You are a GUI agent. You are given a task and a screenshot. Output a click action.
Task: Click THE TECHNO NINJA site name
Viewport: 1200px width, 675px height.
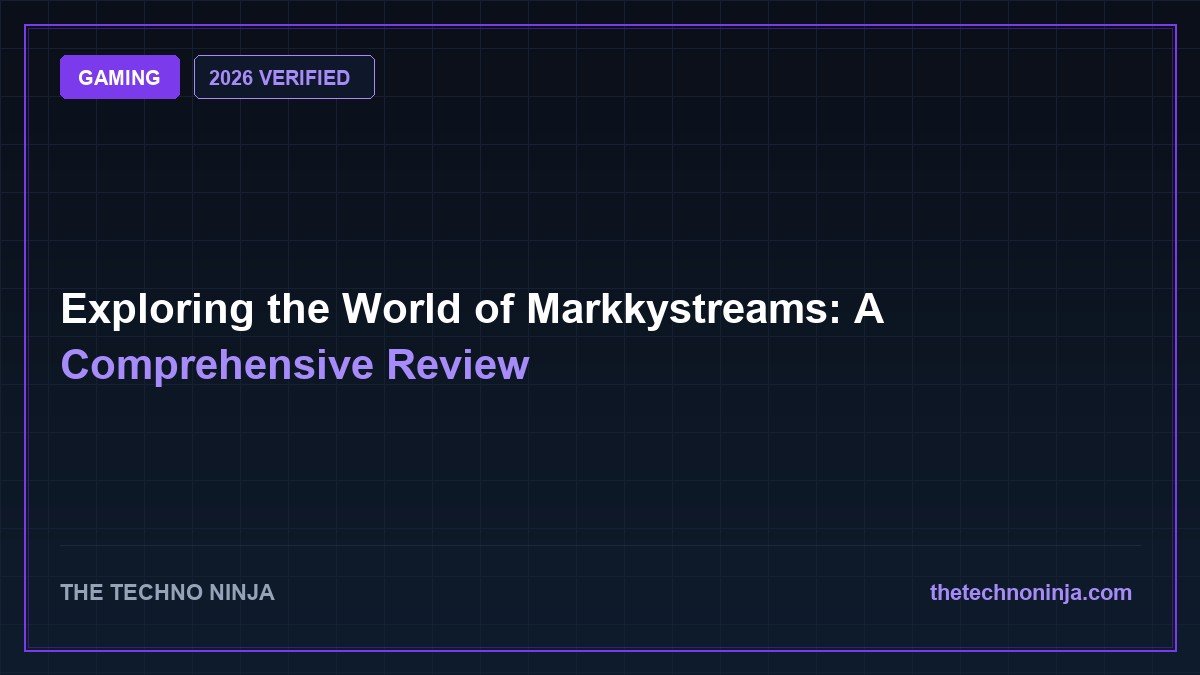(167, 592)
